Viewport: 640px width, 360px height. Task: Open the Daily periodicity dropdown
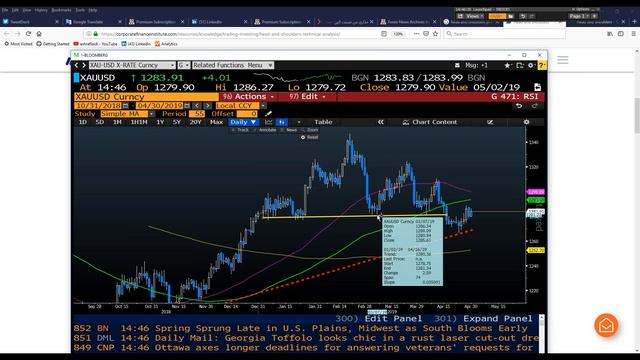243,122
